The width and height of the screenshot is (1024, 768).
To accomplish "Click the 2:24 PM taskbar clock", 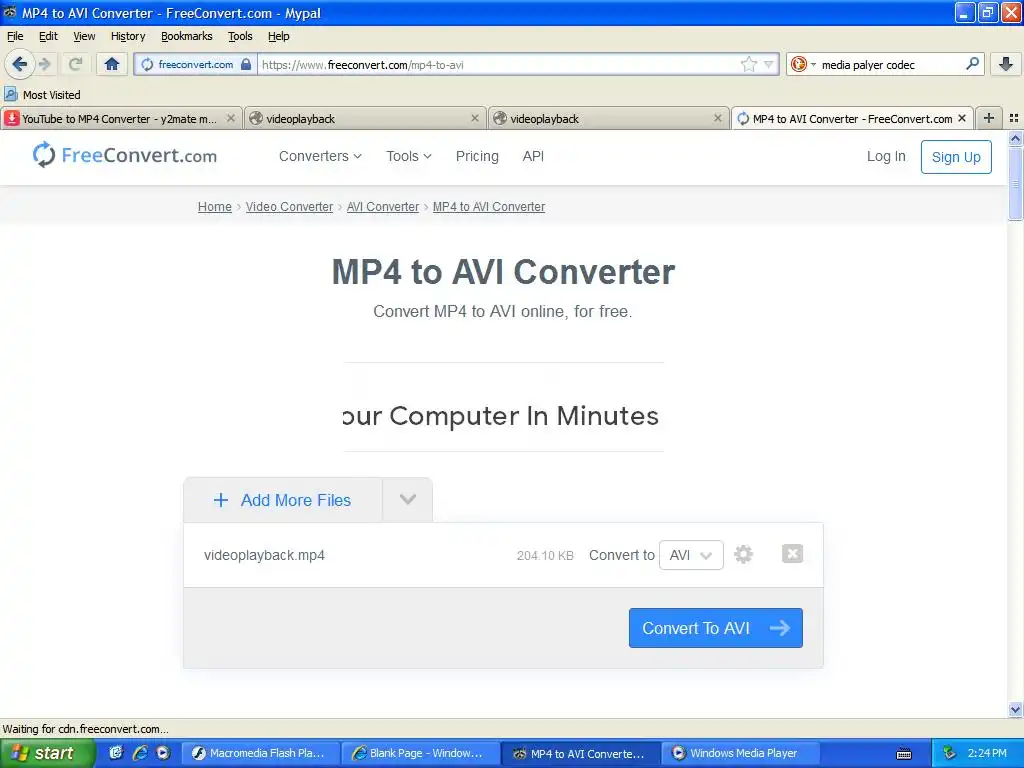I will click(987, 753).
